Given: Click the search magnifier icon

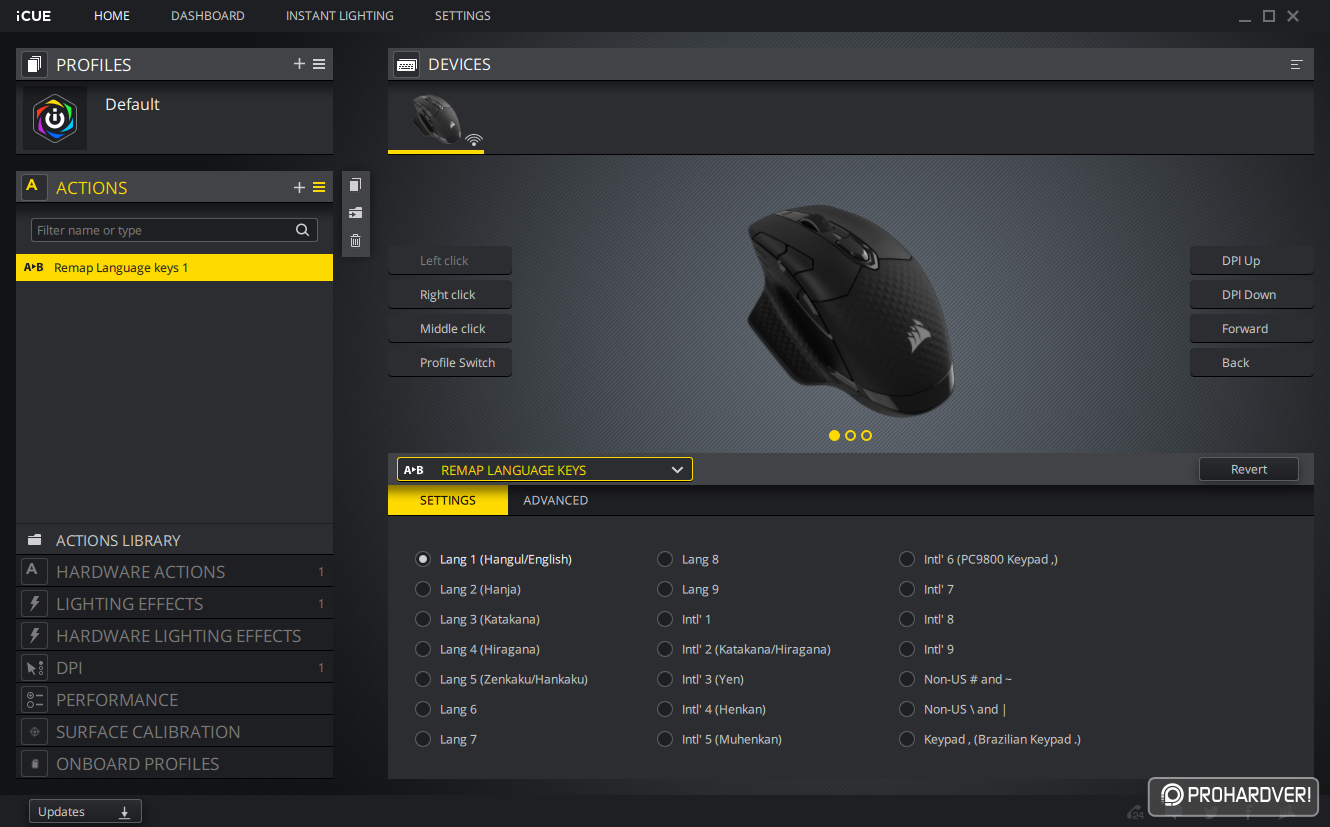Looking at the screenshot, I should click(302, 230).
